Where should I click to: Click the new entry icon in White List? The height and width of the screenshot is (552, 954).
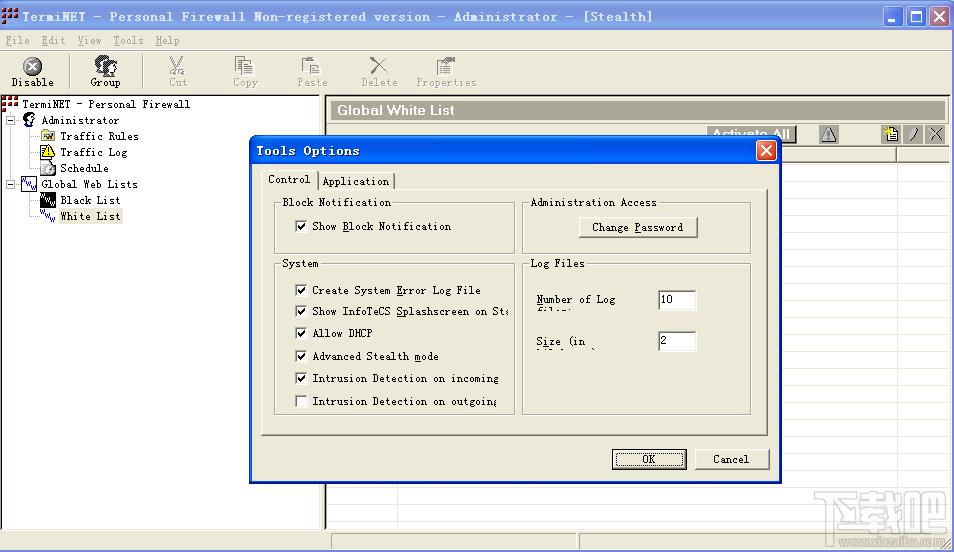click(891, 134)
